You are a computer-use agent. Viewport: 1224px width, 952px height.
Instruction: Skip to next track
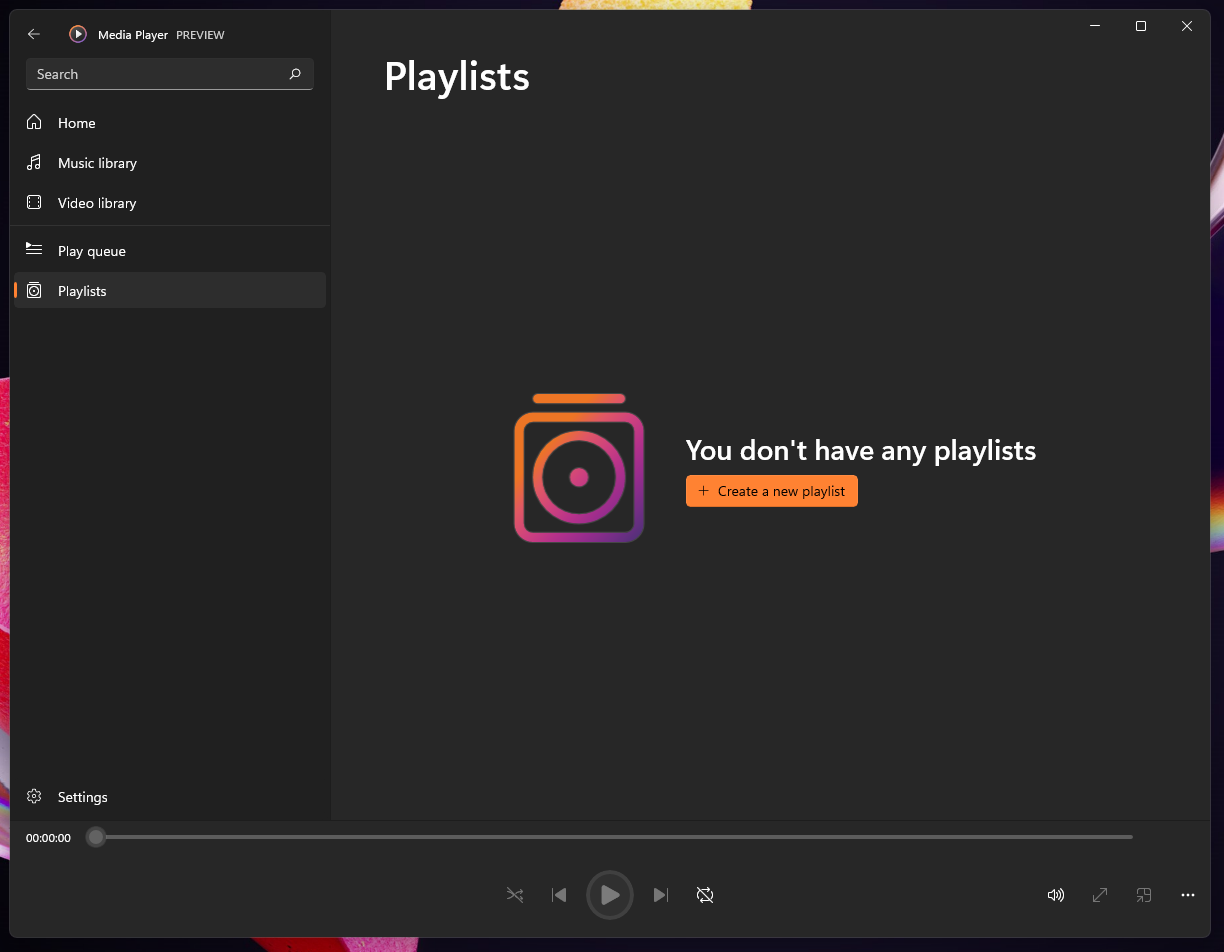pyautogui.click(x=661, y=895)
